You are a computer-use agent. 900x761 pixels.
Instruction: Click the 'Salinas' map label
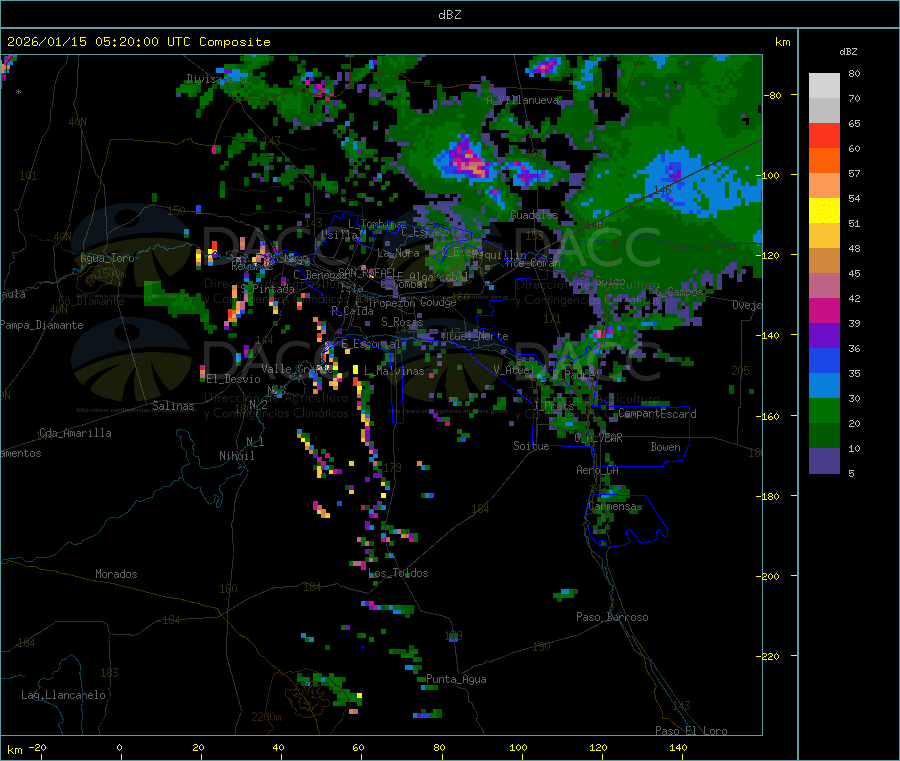[x=173, y=406]
